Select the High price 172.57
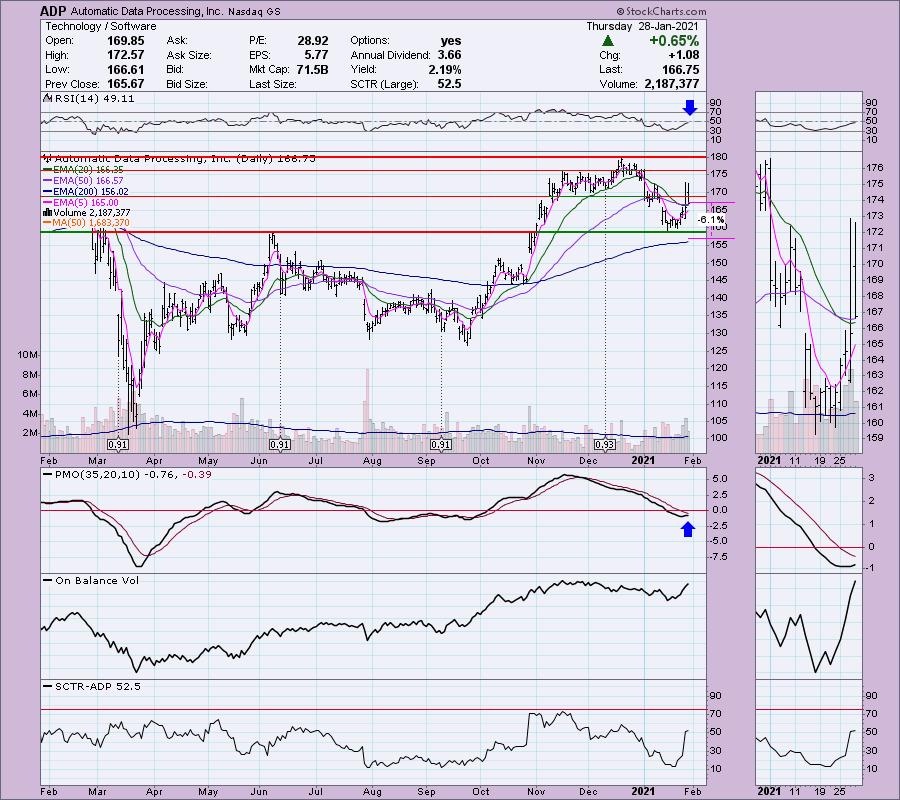This screenshot has height=800, width=900. coord(126,55)
